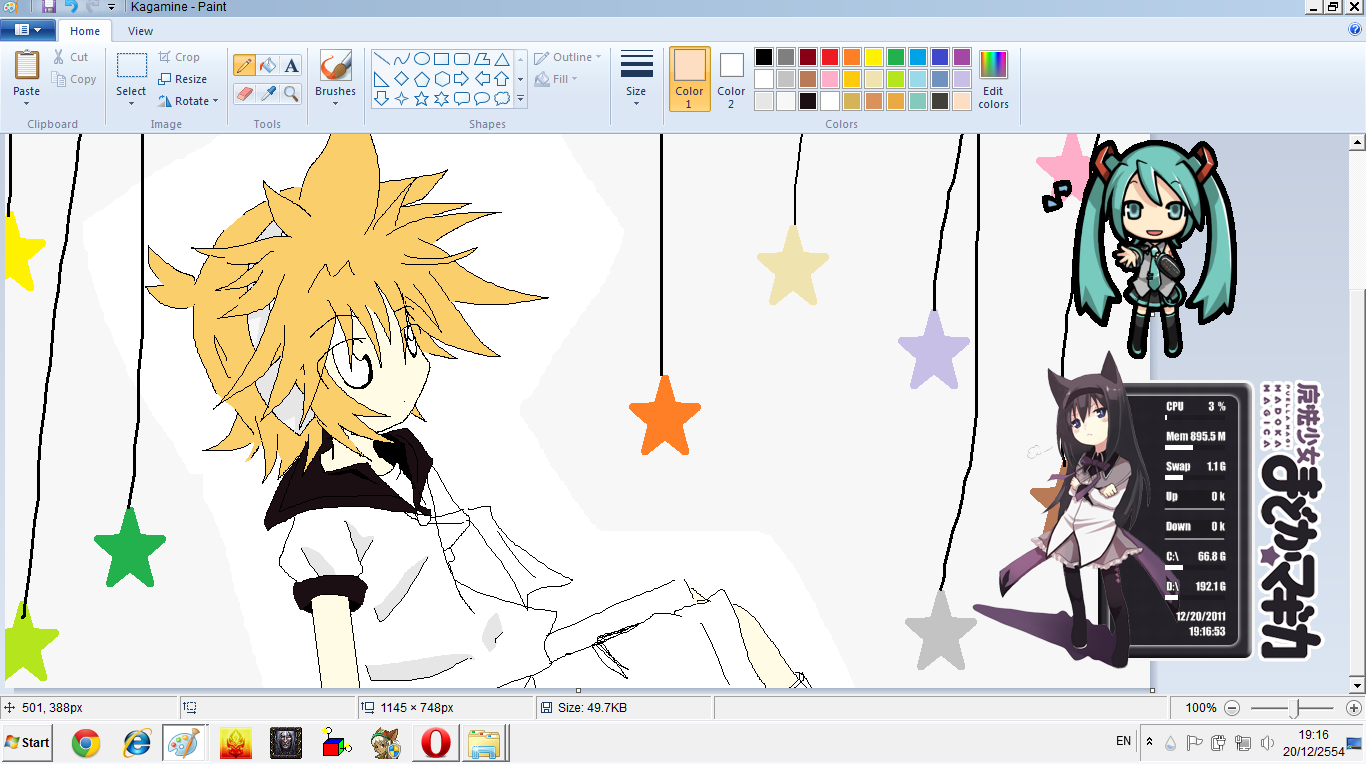Screen dimensions: 1366x764
Task: Switch to the Home ribbon tab
Action: tap(85, 31)
